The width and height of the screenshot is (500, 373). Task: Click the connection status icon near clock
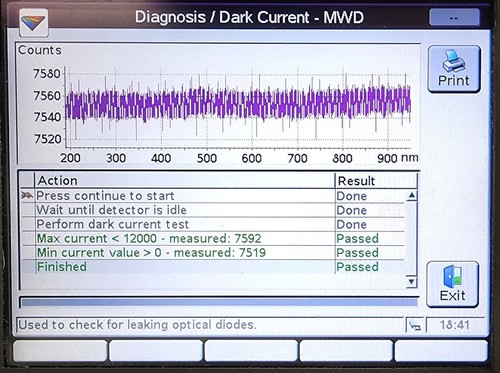(415, 325)
